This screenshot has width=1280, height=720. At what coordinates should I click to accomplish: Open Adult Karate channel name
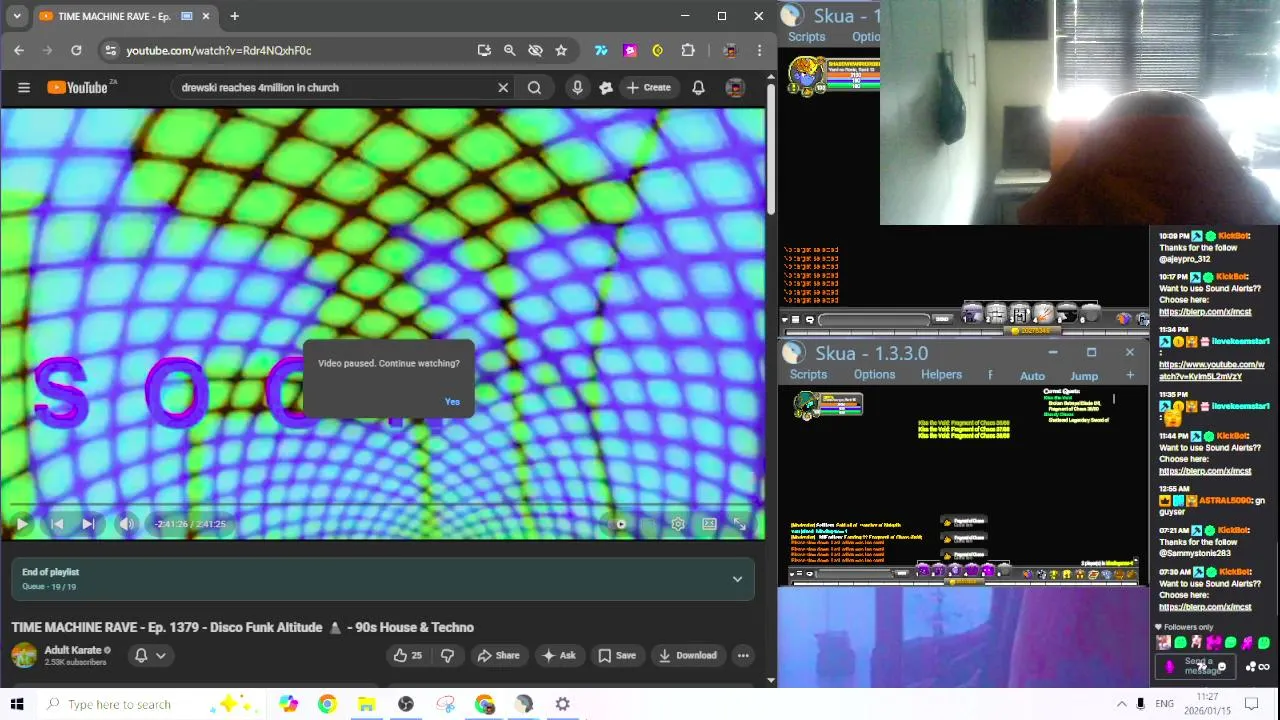(x=72, y=650)
